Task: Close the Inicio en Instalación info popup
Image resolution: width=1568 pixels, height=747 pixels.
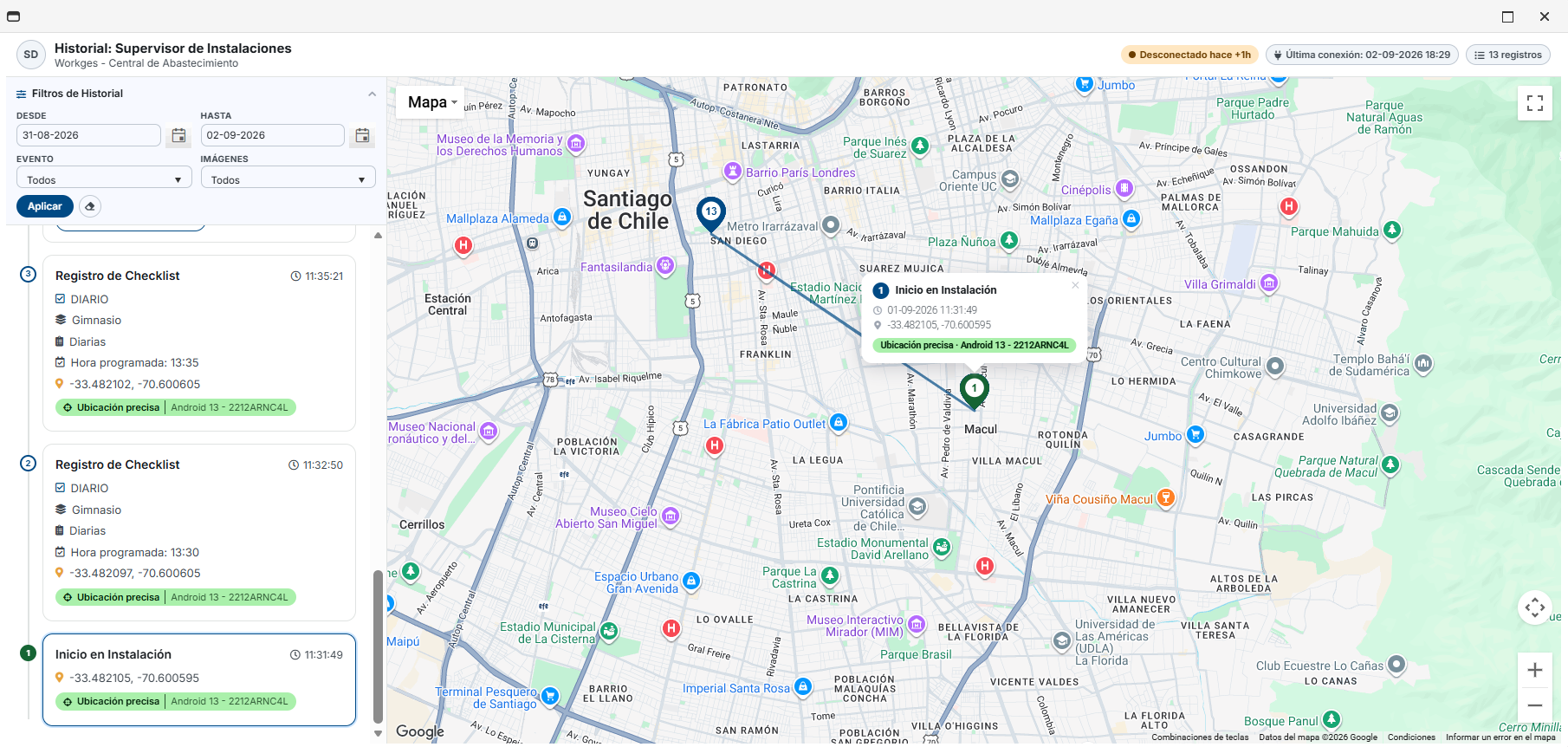Action: click(x=1075, y=285)
